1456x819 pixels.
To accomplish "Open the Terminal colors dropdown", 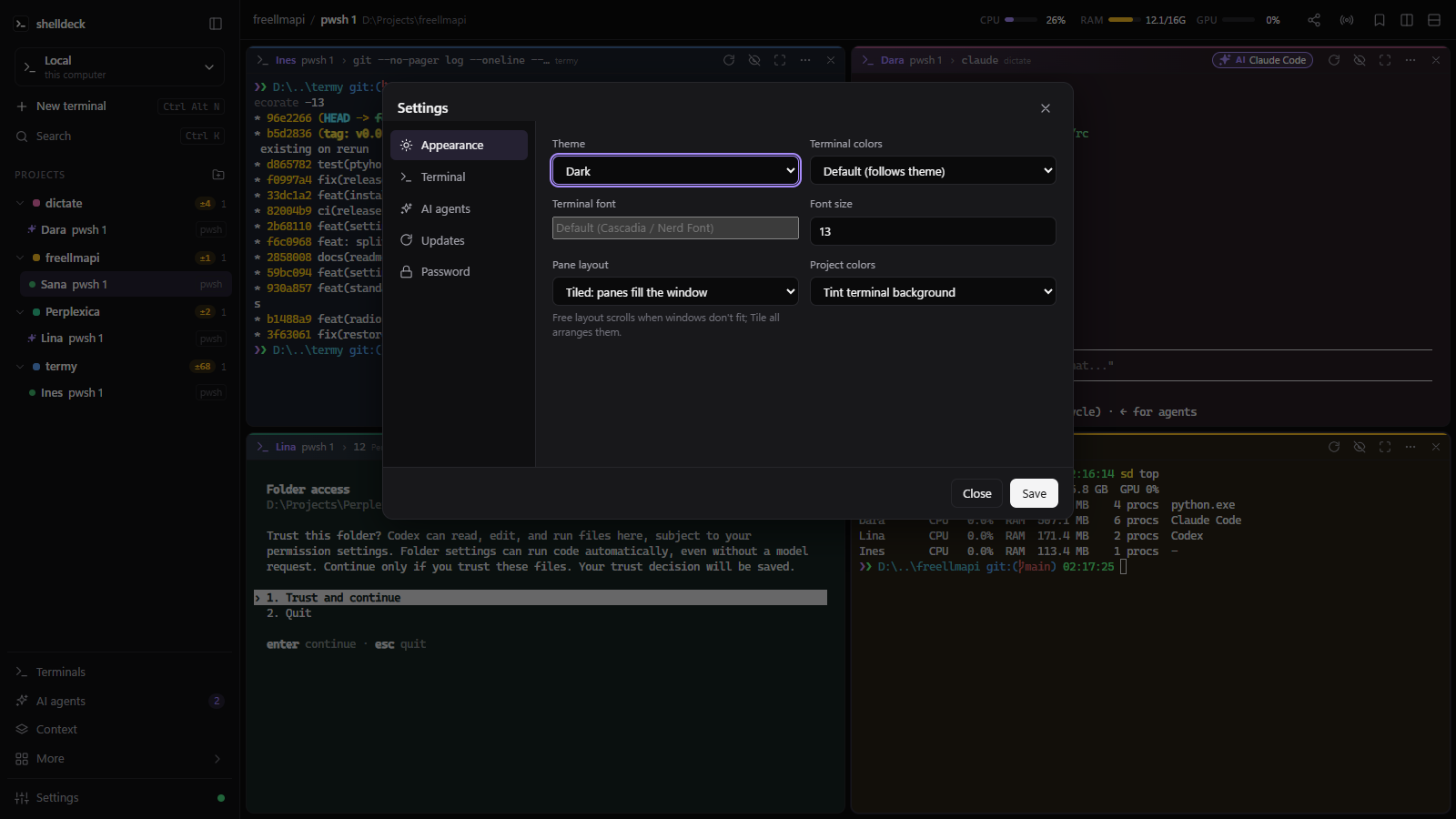I will (933, 170).
